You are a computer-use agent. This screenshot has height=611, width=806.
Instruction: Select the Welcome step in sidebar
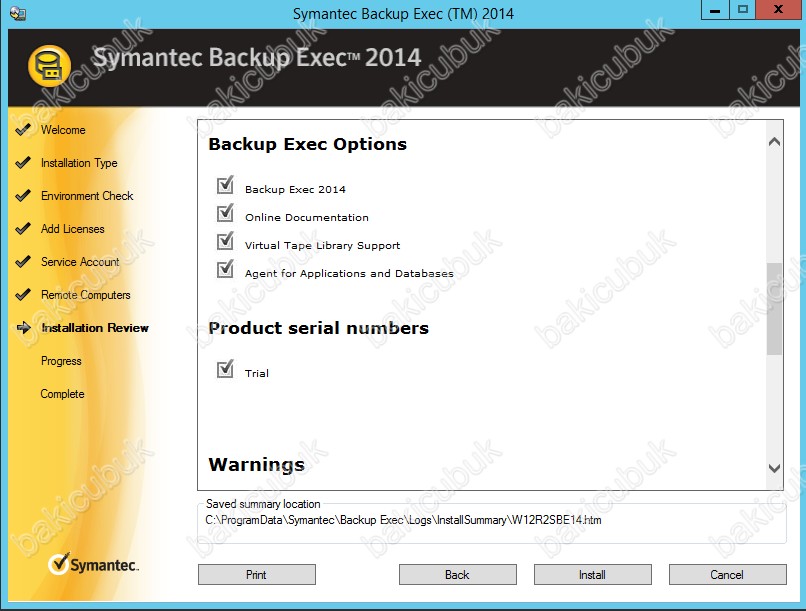pos(63,130)
